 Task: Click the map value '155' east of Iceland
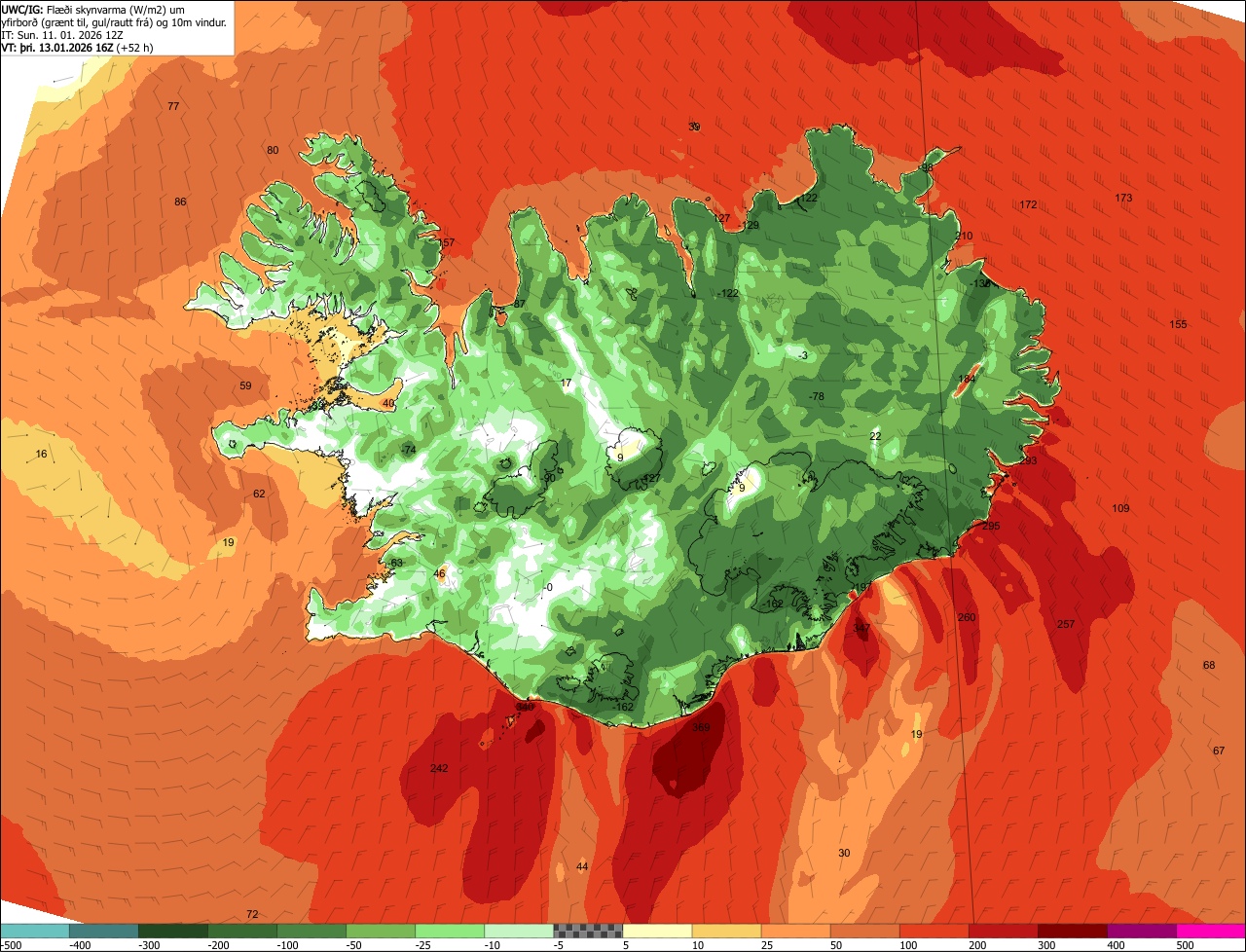1179,324
